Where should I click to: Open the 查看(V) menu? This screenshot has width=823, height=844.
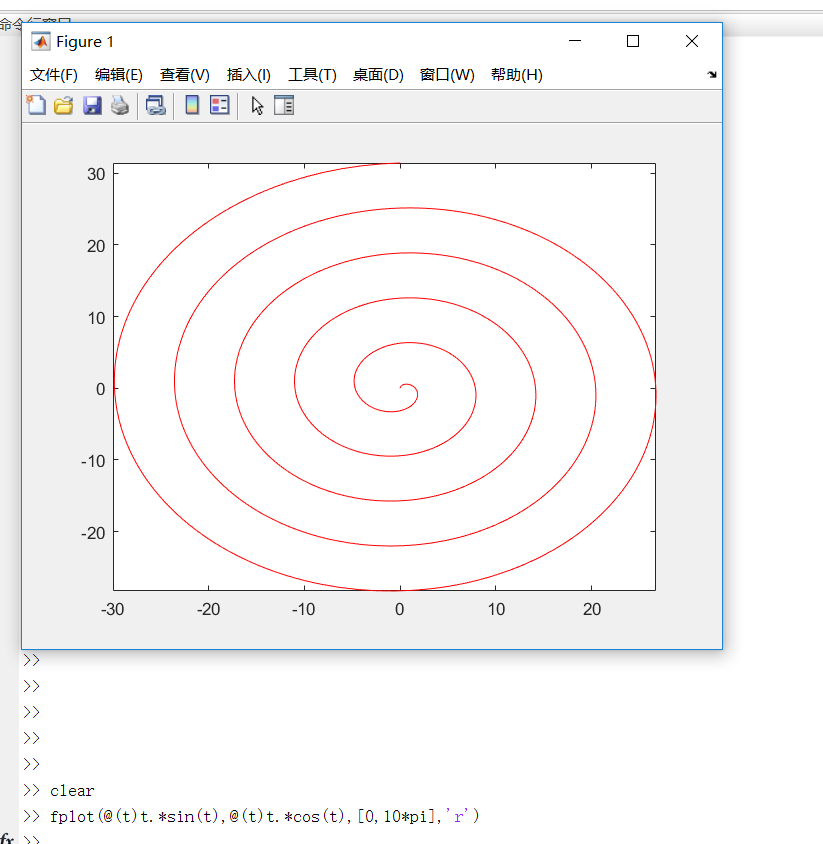[184, 74]
